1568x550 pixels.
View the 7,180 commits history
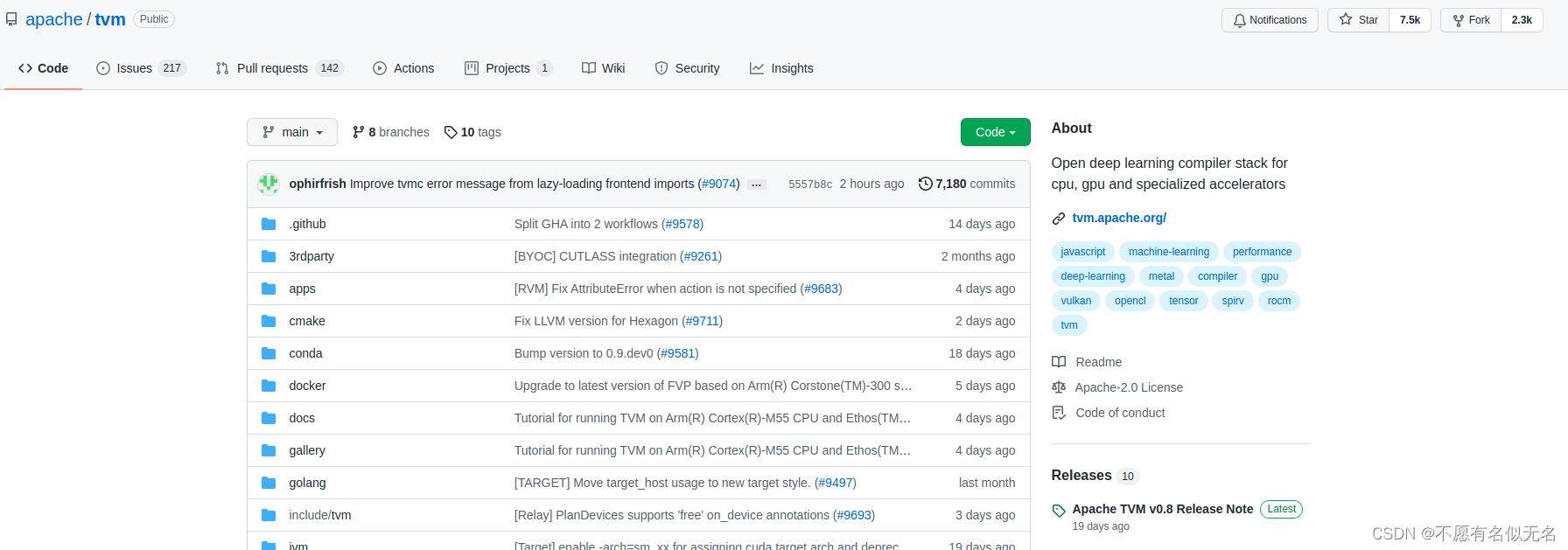[x=967, y=184]
